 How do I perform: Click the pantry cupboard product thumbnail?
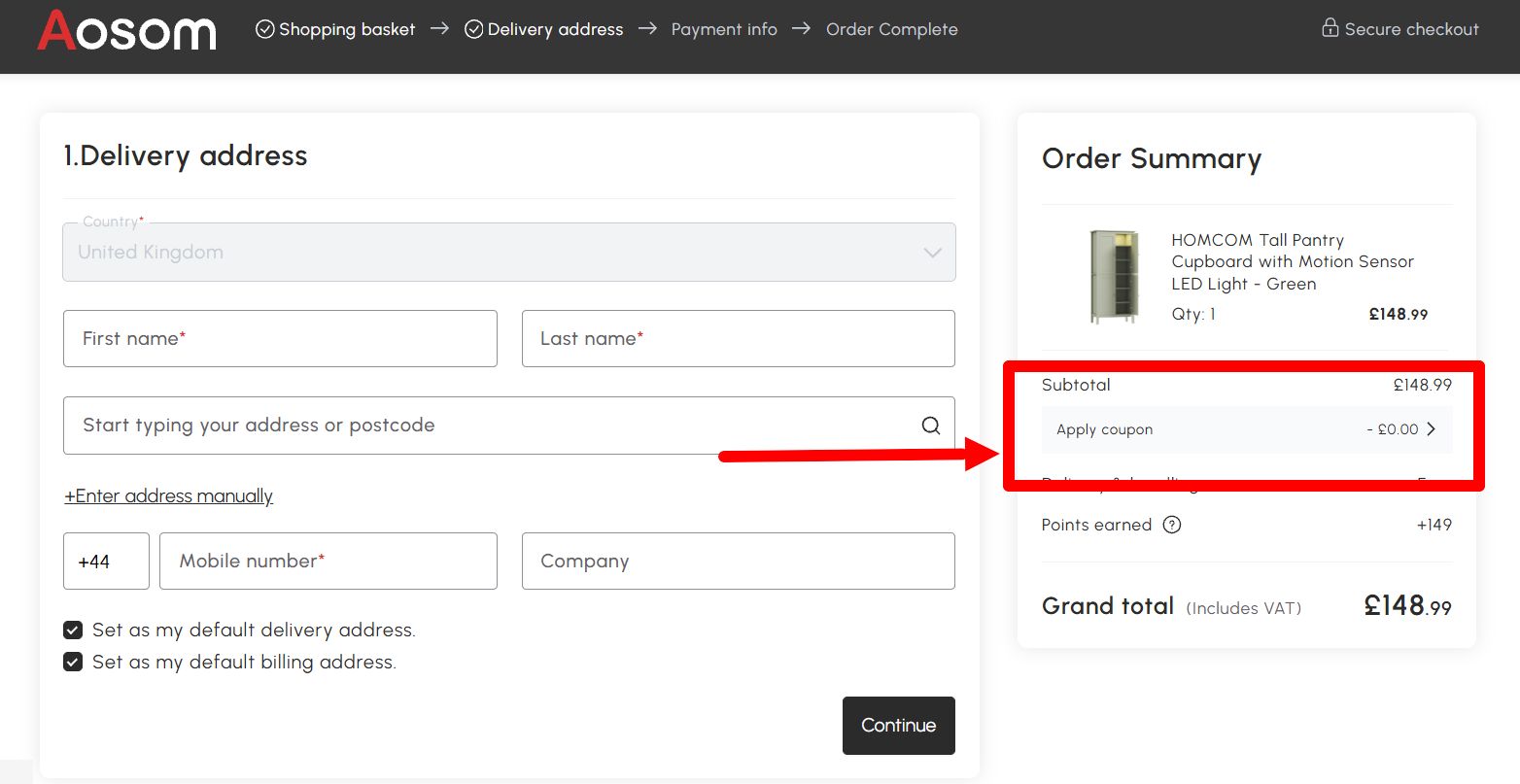pos(1113,277)
